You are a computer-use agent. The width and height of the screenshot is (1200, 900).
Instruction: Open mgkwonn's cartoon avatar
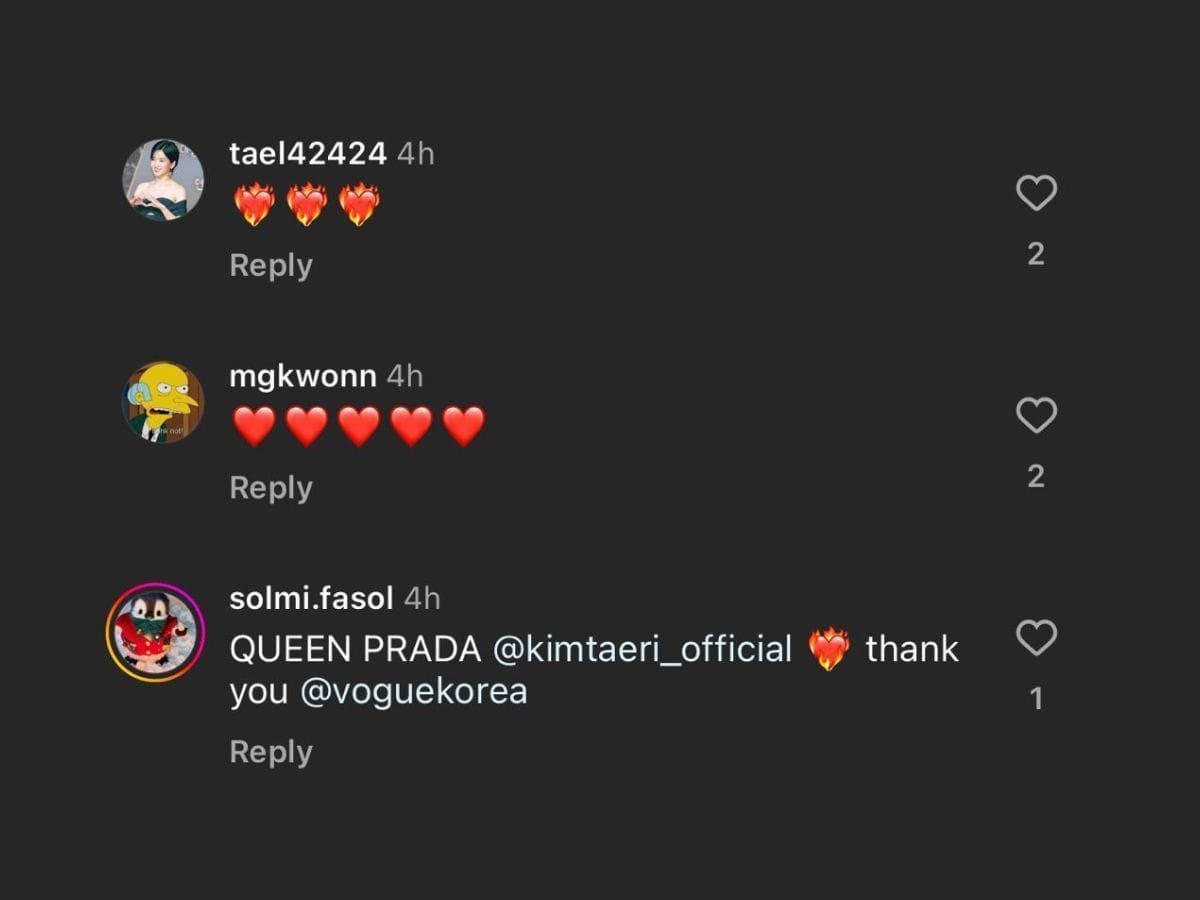tap(163, 402)
